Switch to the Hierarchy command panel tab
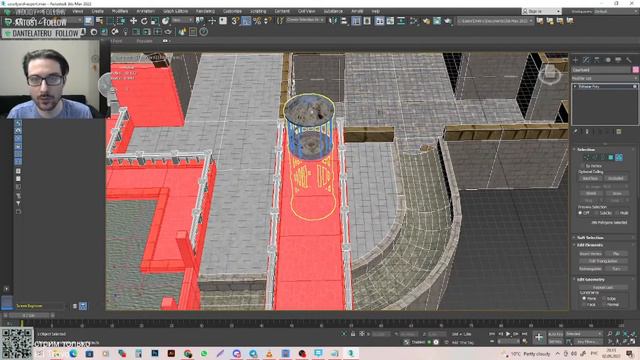The image size is (640, 360). [x=597, y=60]
